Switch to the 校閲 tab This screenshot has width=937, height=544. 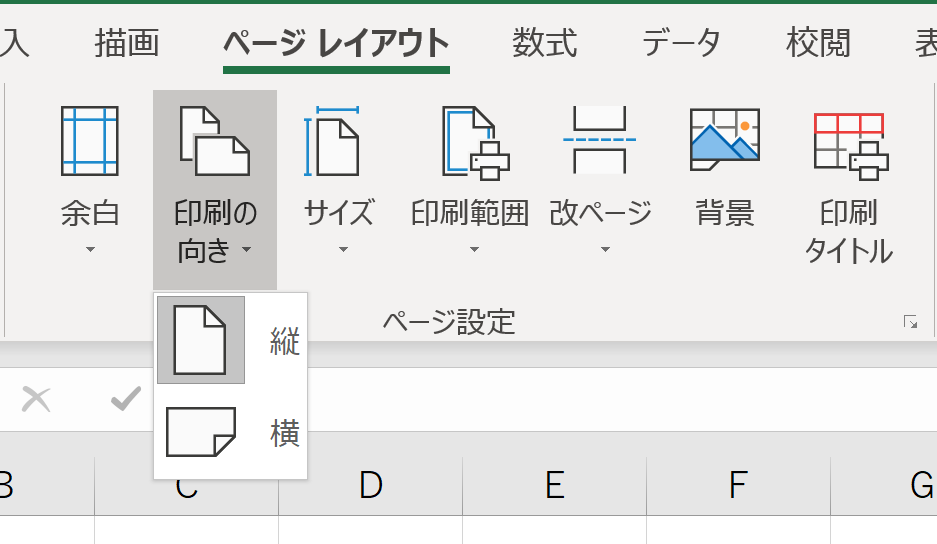pyautogui.click(x=818, y=43)
